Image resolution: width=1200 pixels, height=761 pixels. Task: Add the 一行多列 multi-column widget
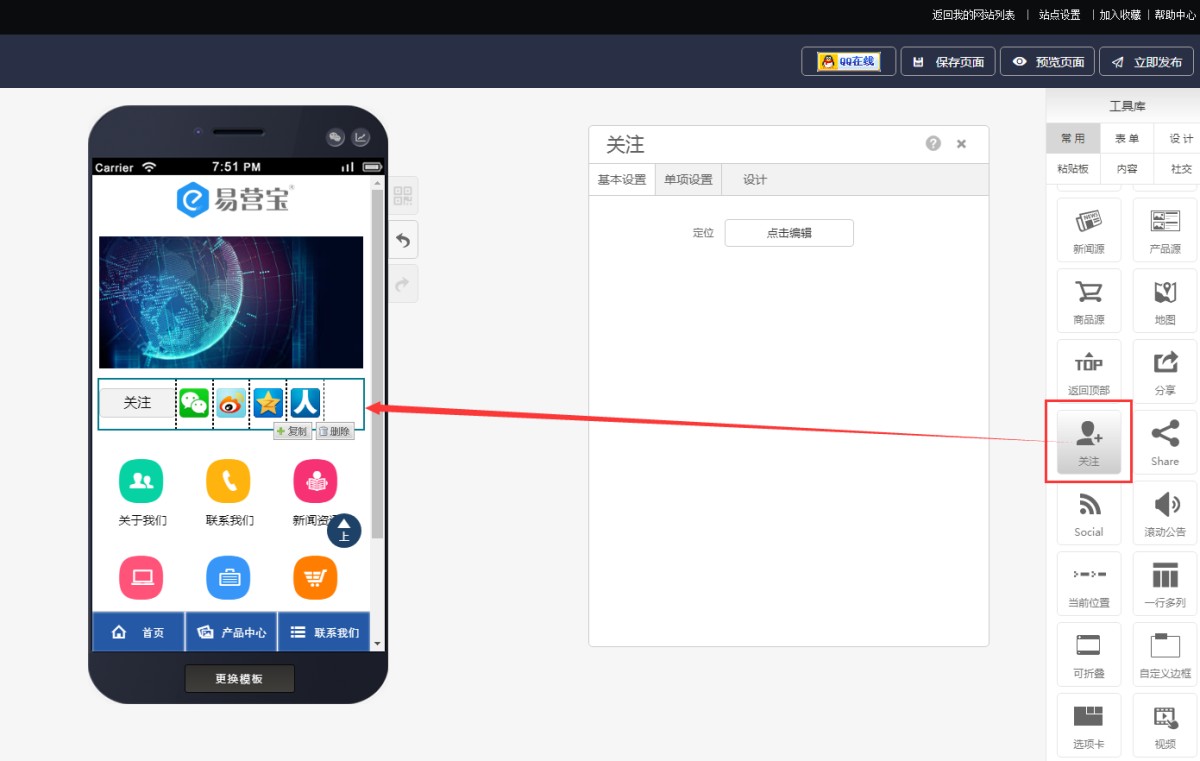click(x=1165, y=584)
